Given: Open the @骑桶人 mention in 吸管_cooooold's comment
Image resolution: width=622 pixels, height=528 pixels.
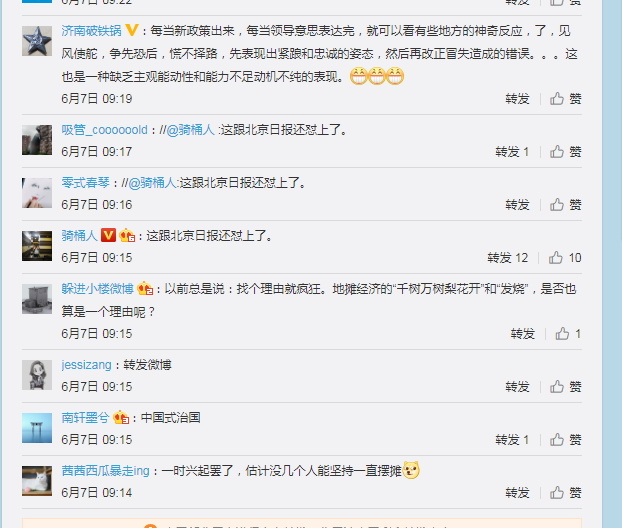Looking at the screenshot, I should [190, 130].
